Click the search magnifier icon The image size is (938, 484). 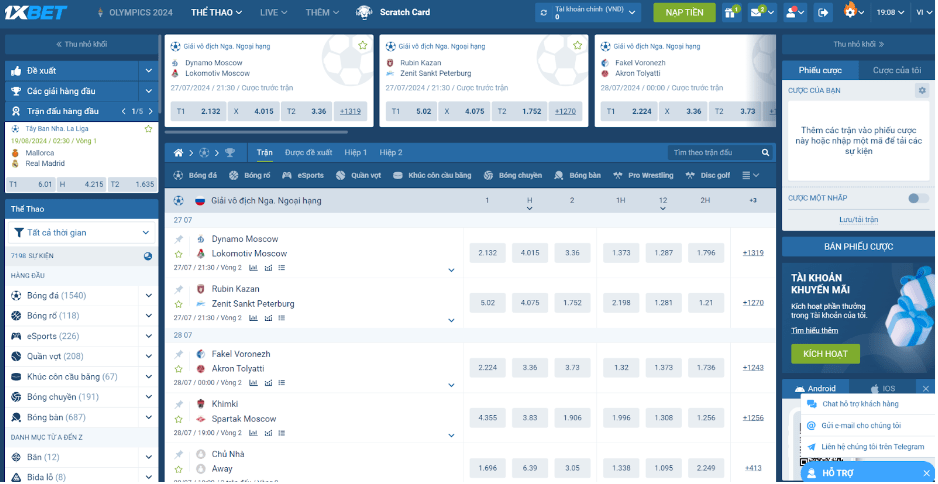tap(765, 153)
